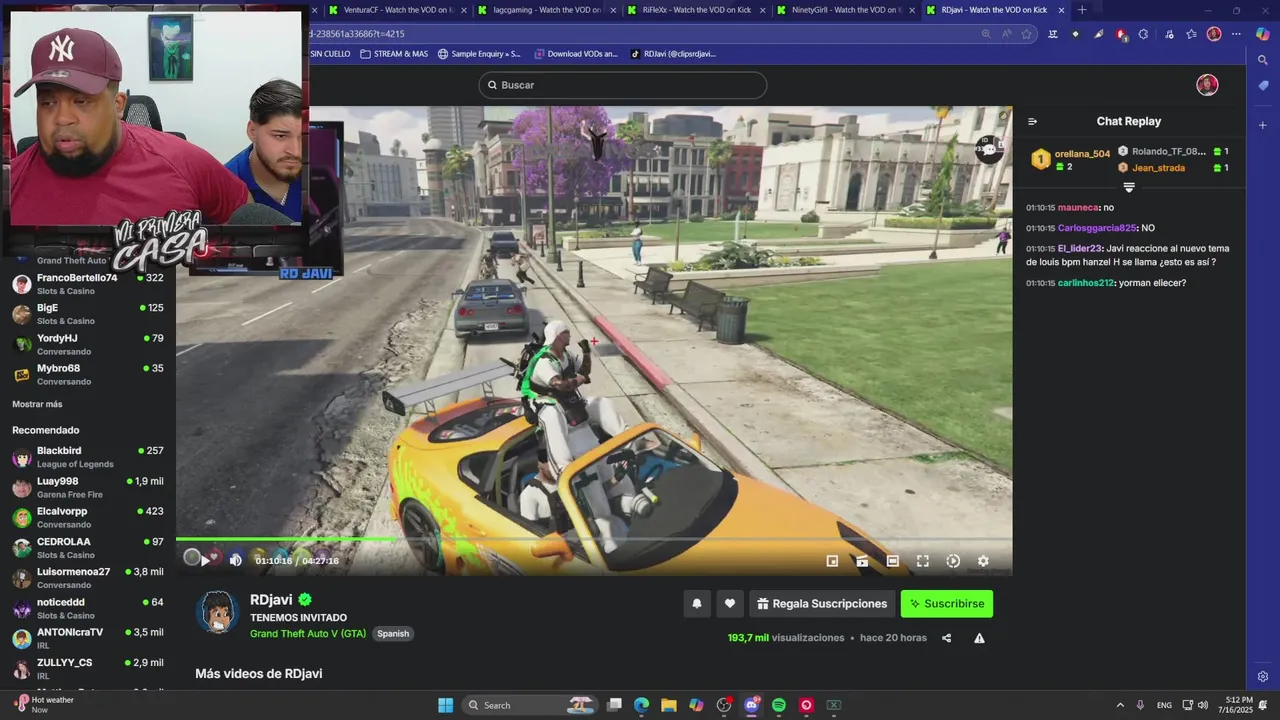Click Edge sidebar add plus icon
The height and width of the screenshot is (720, 1280).
click(x=1263, y=125)
